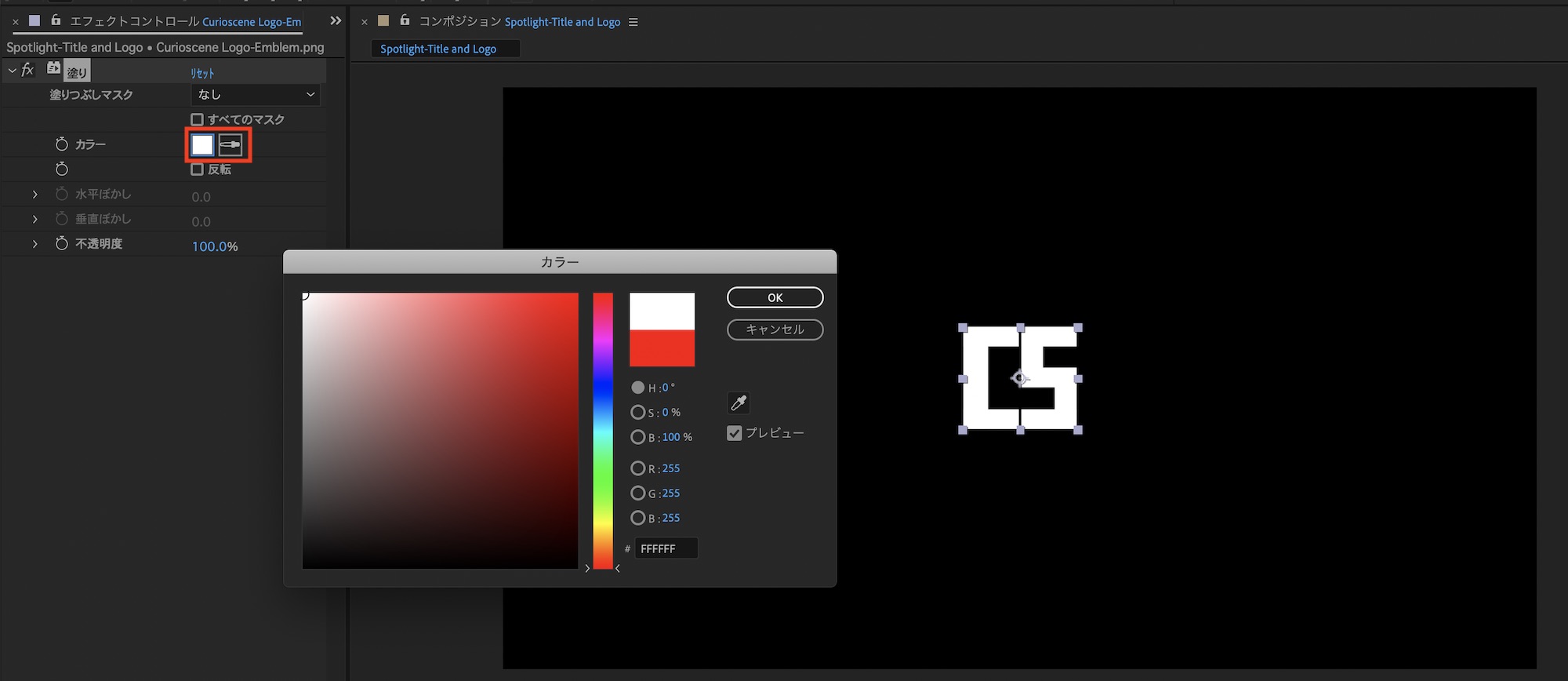Enable the 反転 checkbox
Viewport: 1568px width, 681px height.
[x=197, y=169]
